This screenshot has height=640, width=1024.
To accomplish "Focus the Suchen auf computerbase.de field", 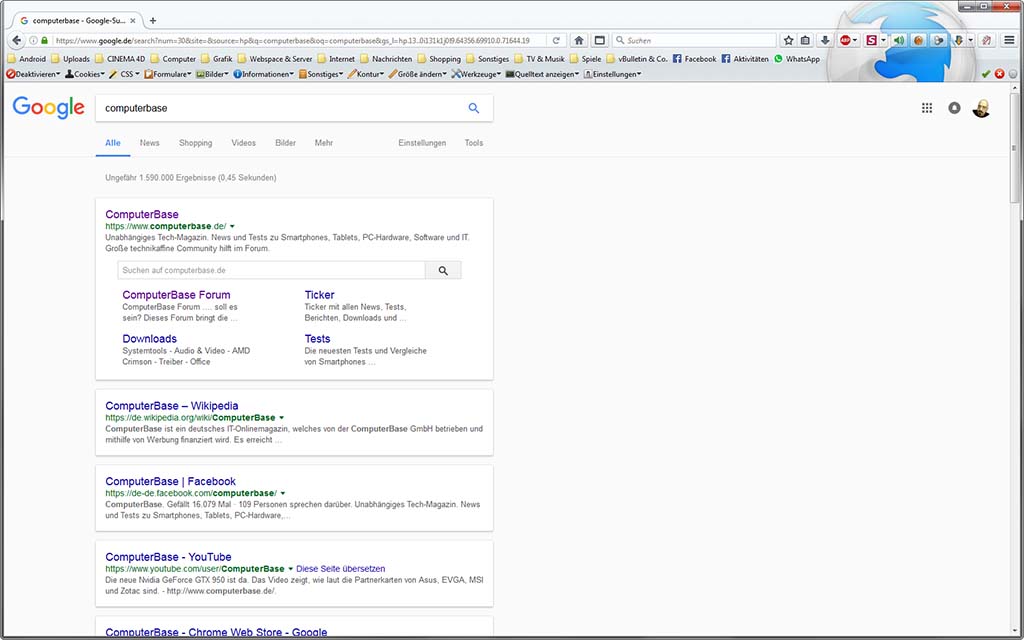I will (271, 270).
